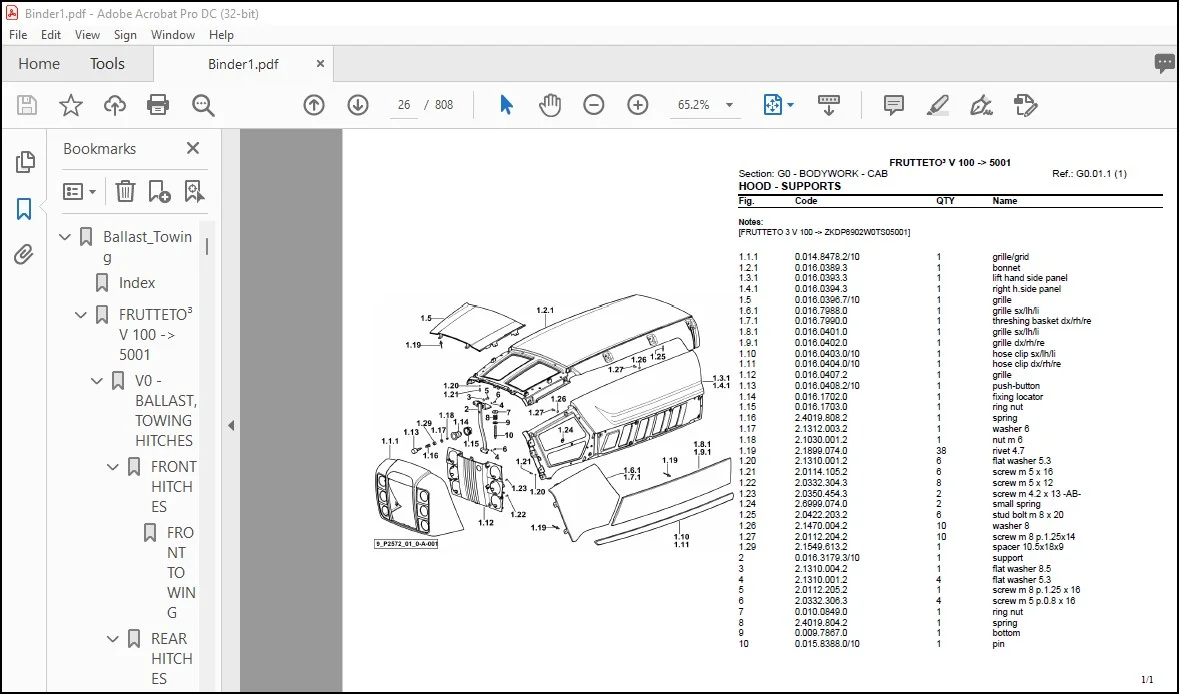The width and height of the screenshot is (1179, 694).
Task: Select the Highlight text tool
Action: [x=937, y=105]
